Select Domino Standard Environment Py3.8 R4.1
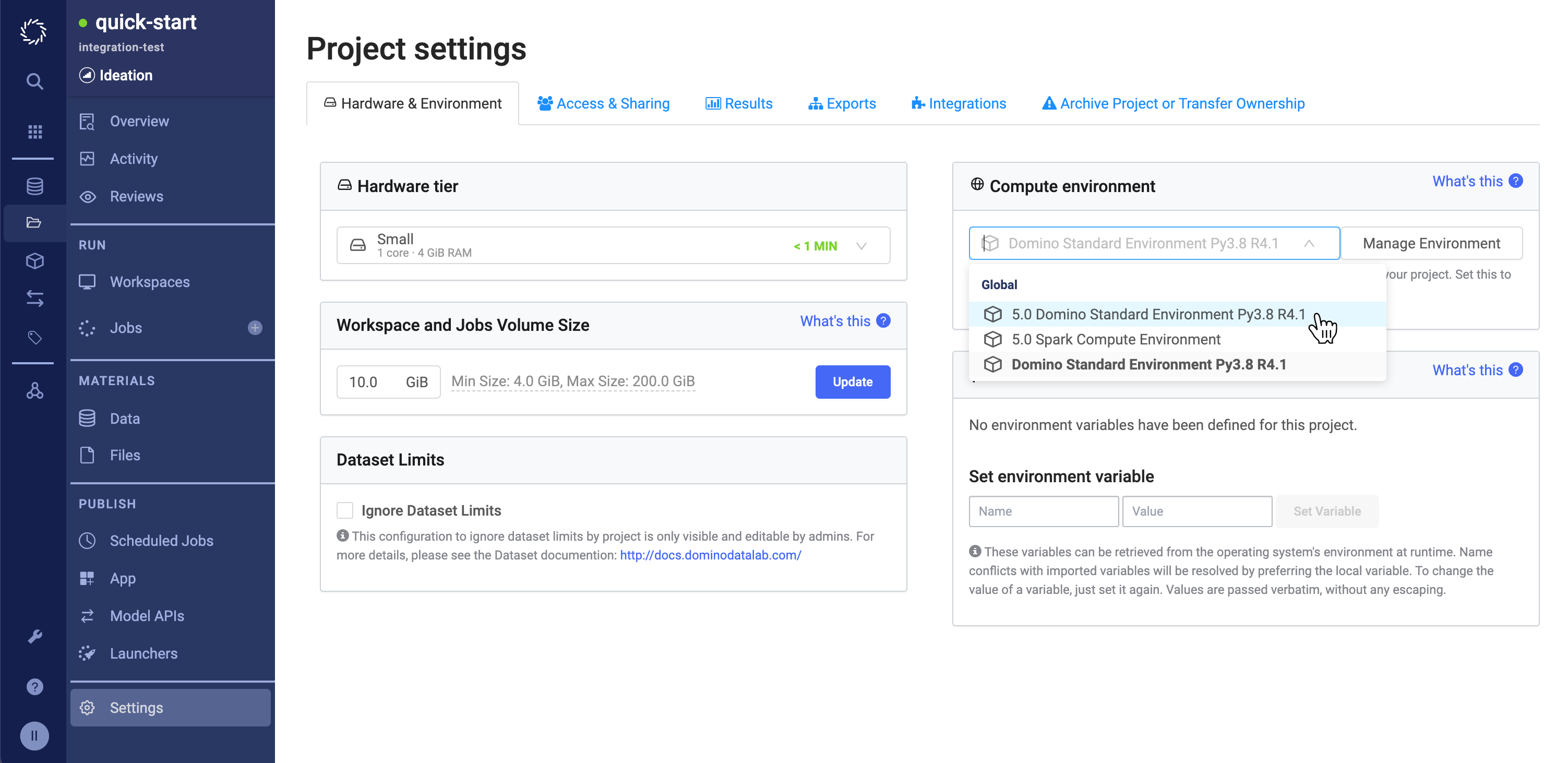Image resolution: width=1568 pixels, height=763 pixels. pos(1149,363)
